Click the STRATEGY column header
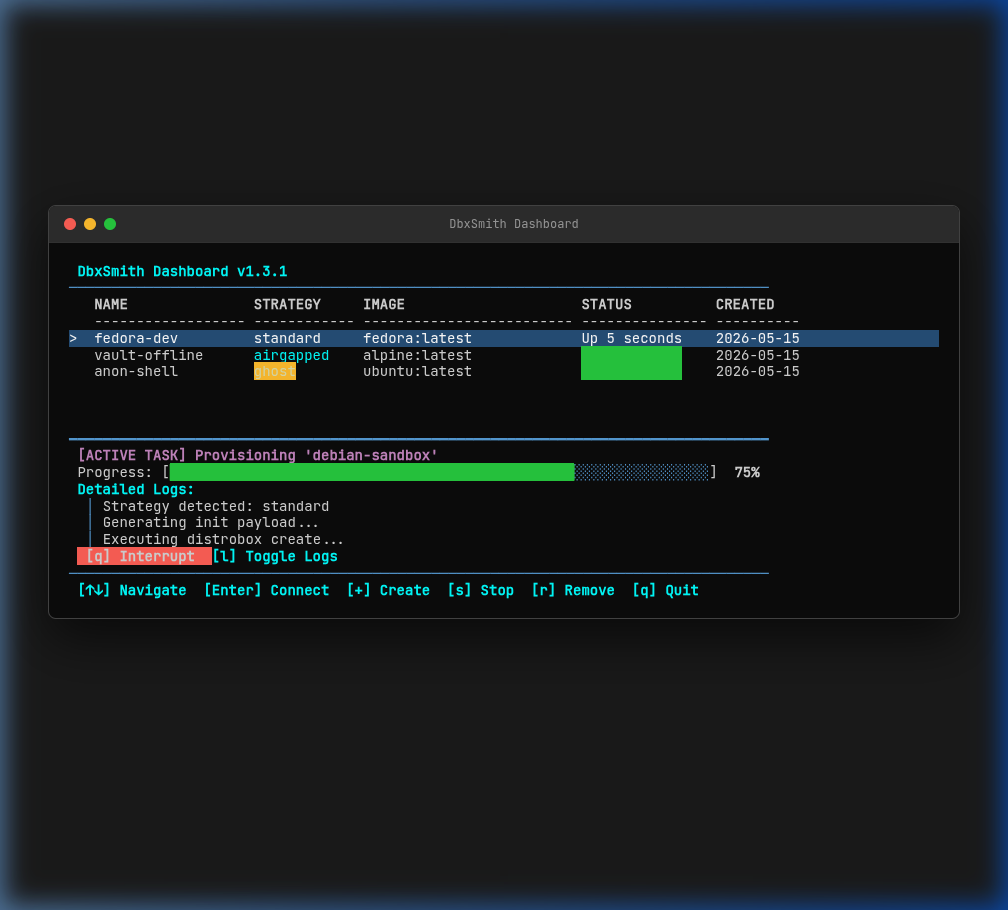The image size is (1008, 910). pos(287,305)
